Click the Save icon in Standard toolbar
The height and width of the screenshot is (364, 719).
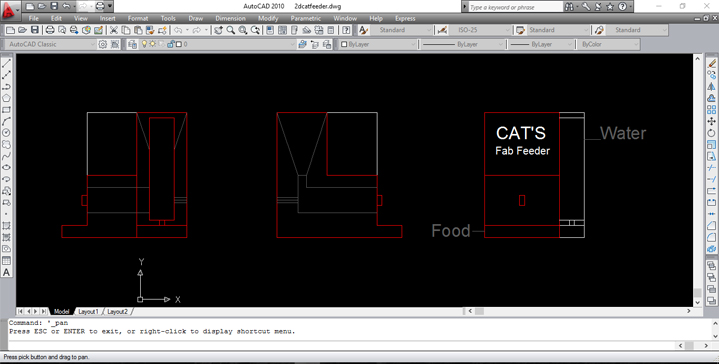pyautogui.click(x=35, y=30)
